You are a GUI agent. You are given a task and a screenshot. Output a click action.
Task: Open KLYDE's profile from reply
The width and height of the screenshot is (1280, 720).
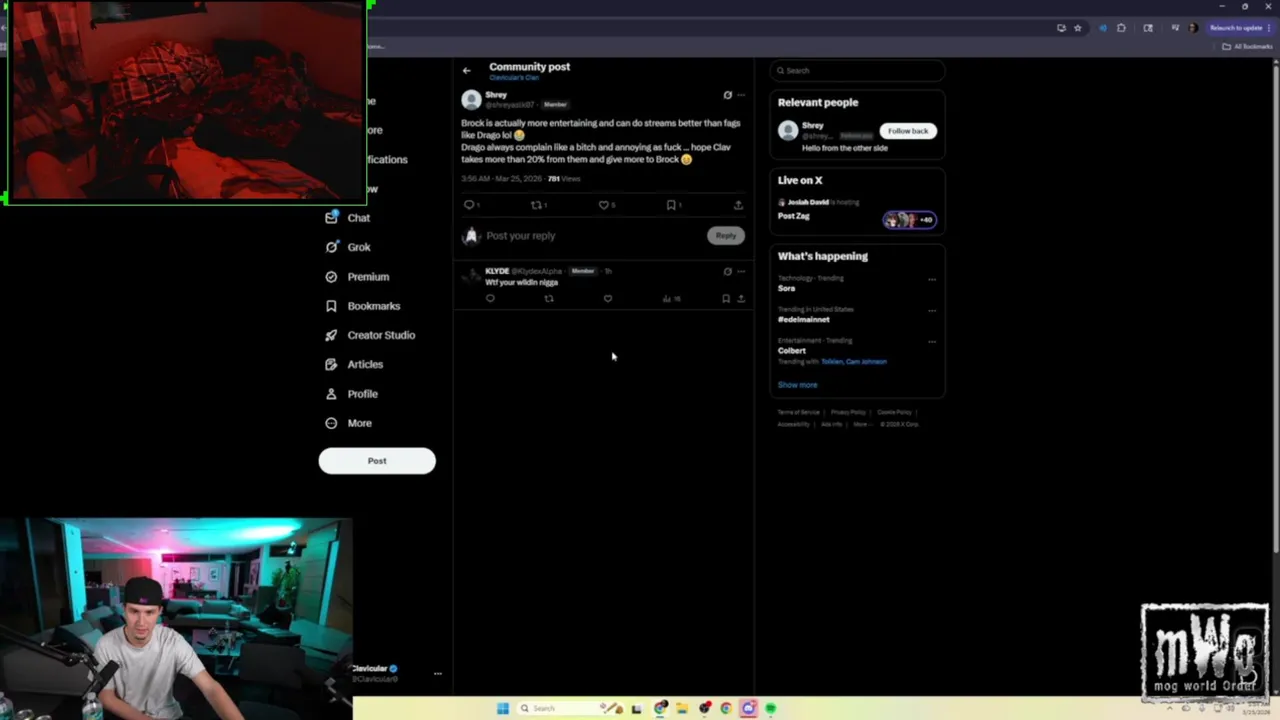click(497, 271)
